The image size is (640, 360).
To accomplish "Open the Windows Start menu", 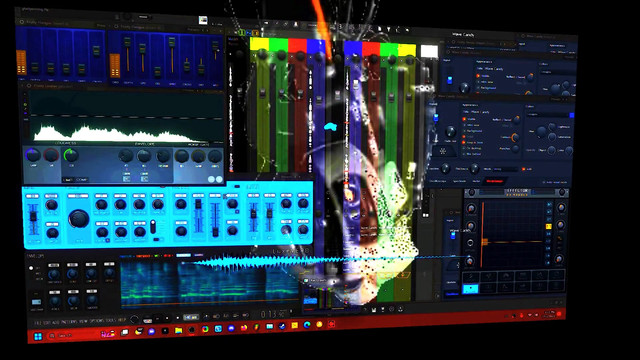I will pyautogui.click(x=38, y=336).
